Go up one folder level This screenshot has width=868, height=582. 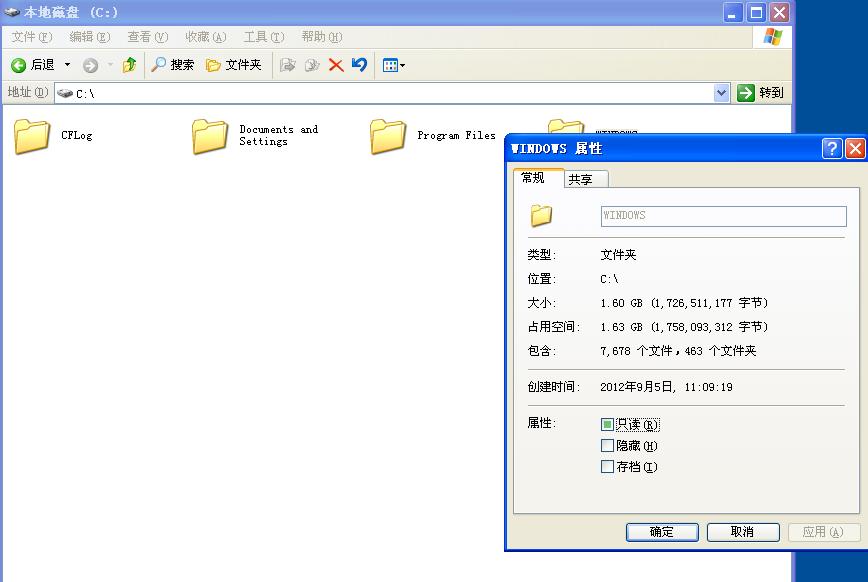[x=130, y=65]
